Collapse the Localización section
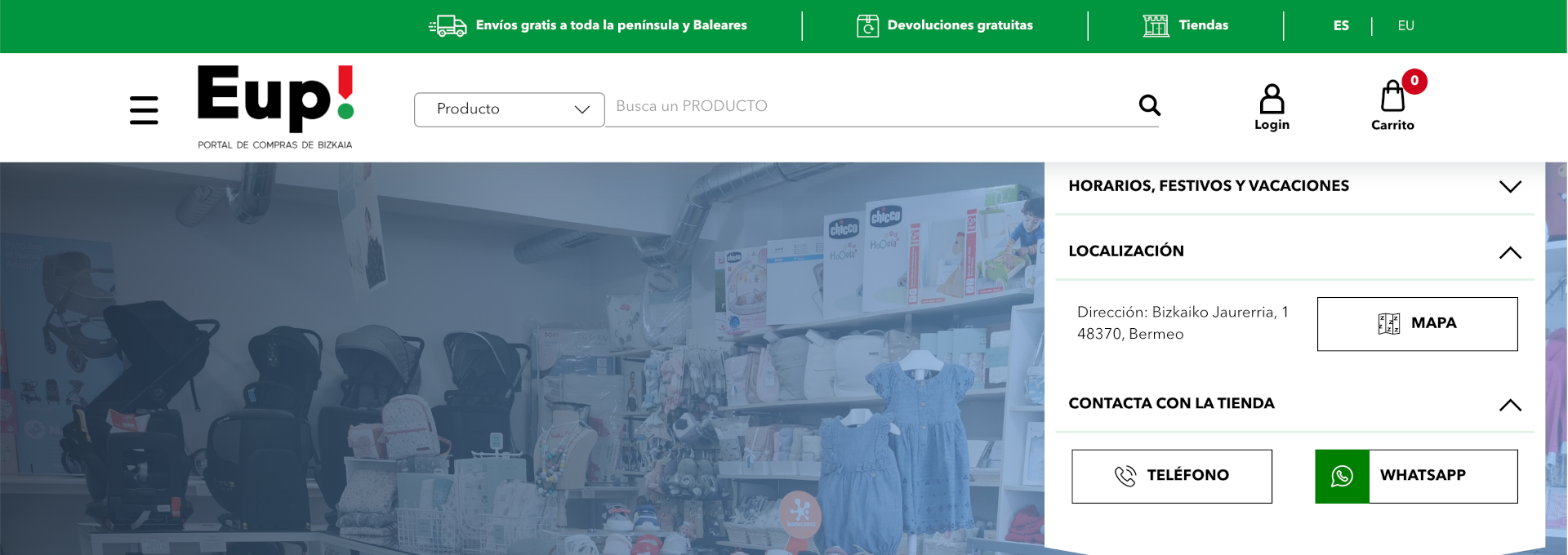The width and height of the screenshot is (1568, 555). [1509, 252]
